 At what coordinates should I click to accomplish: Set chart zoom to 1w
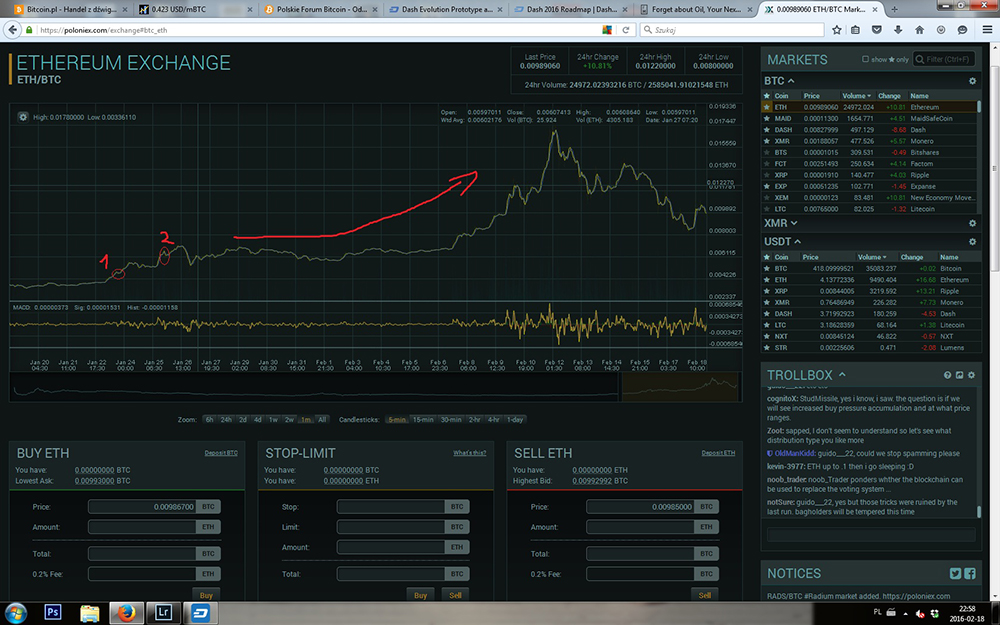273,420
